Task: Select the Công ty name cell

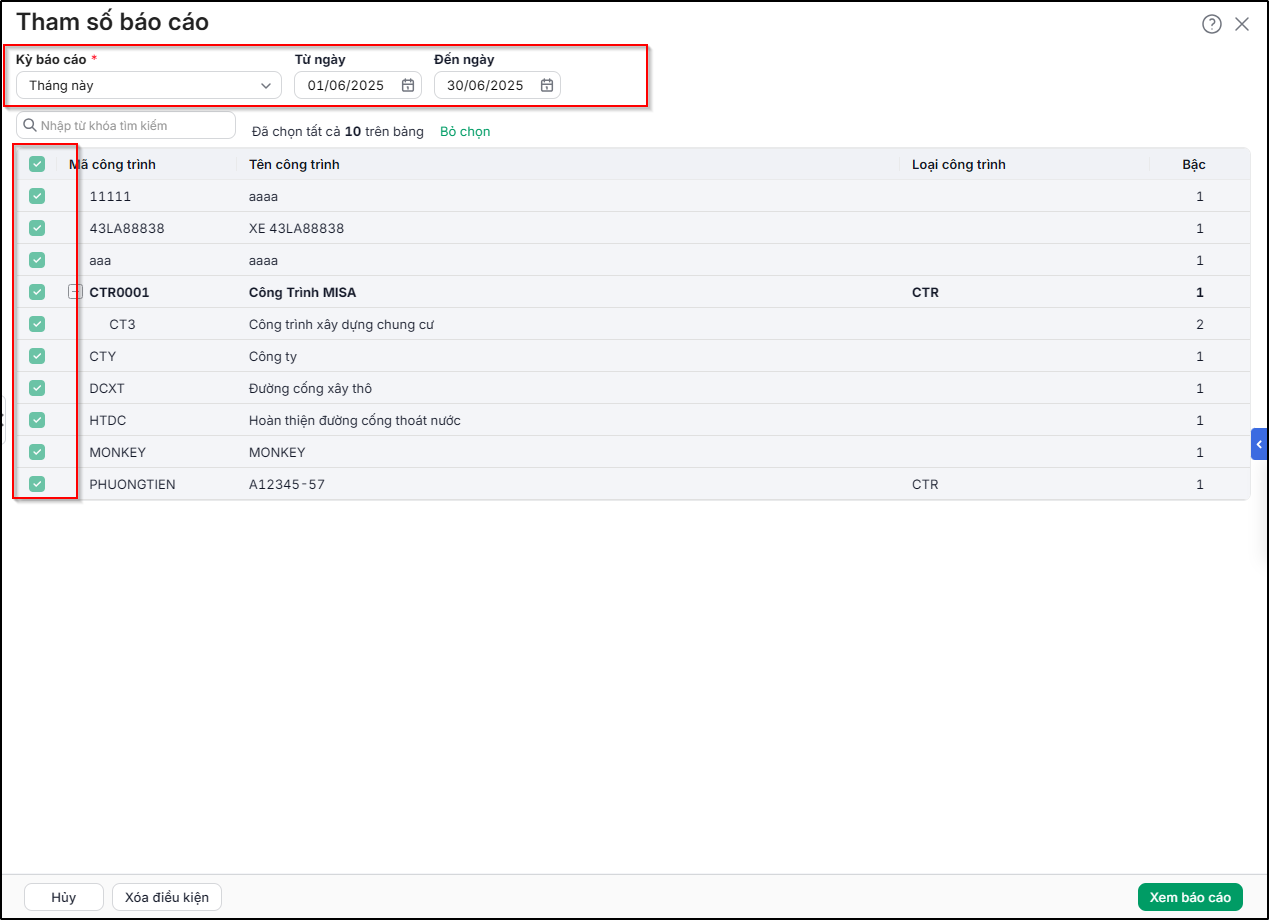Action: (272, 356)
